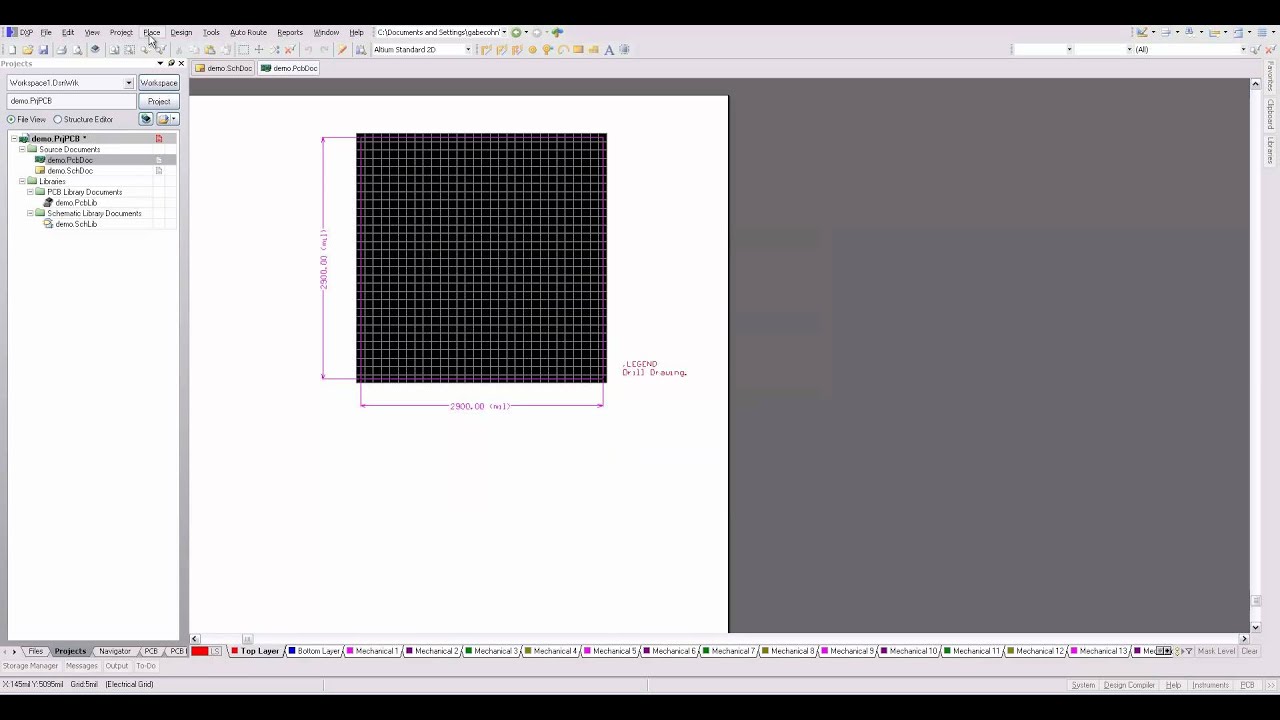1280x720 pixels.
Task: Click the refresh project icon in Projects panel
Action: point(146,119)
